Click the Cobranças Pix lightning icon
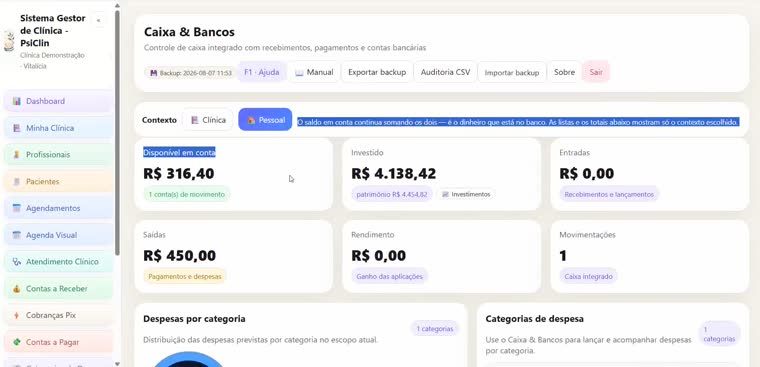The height and width of the screenshot is (367, 760). [x=17, y=315]
